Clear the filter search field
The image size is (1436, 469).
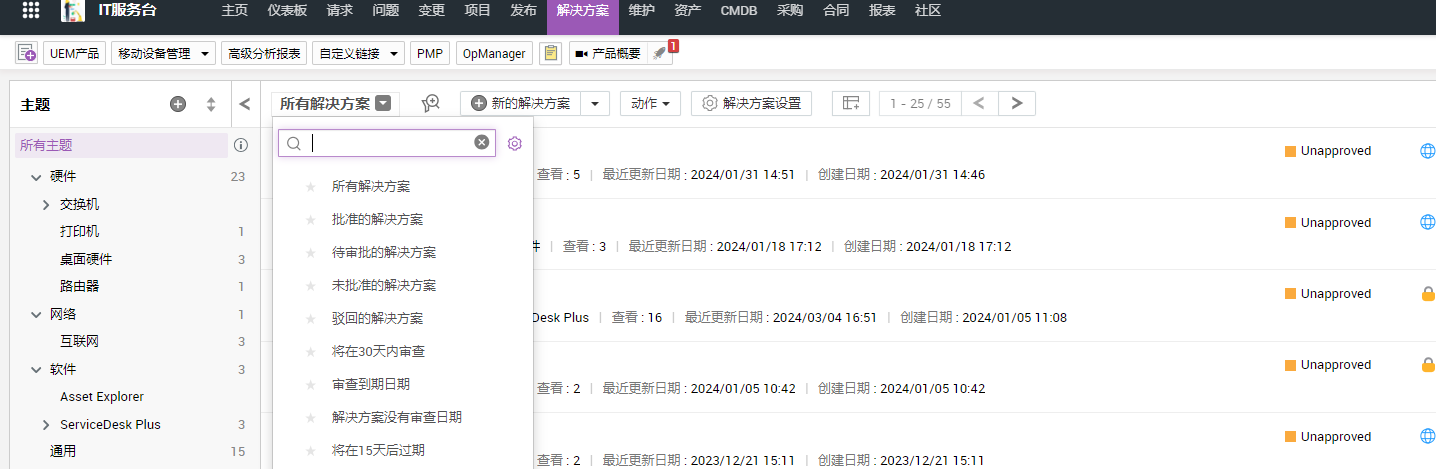point(482,143)
